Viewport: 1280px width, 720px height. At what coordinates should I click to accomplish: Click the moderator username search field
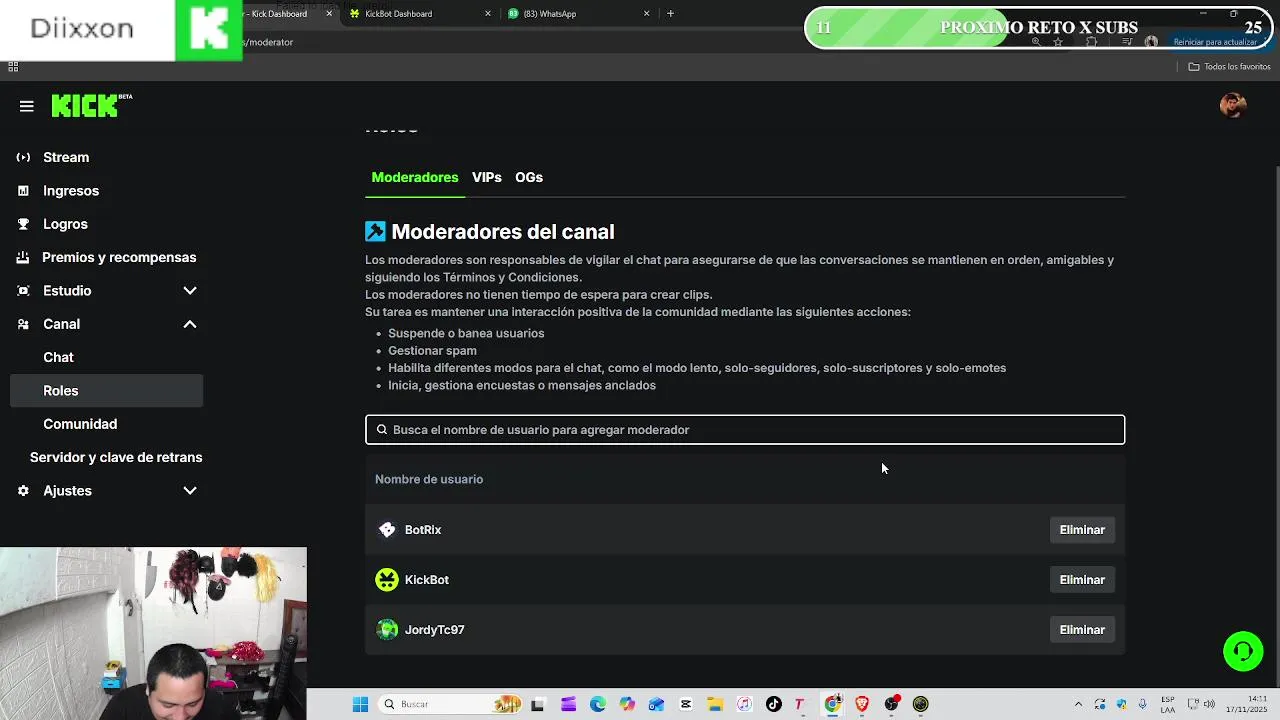point(745,430)
